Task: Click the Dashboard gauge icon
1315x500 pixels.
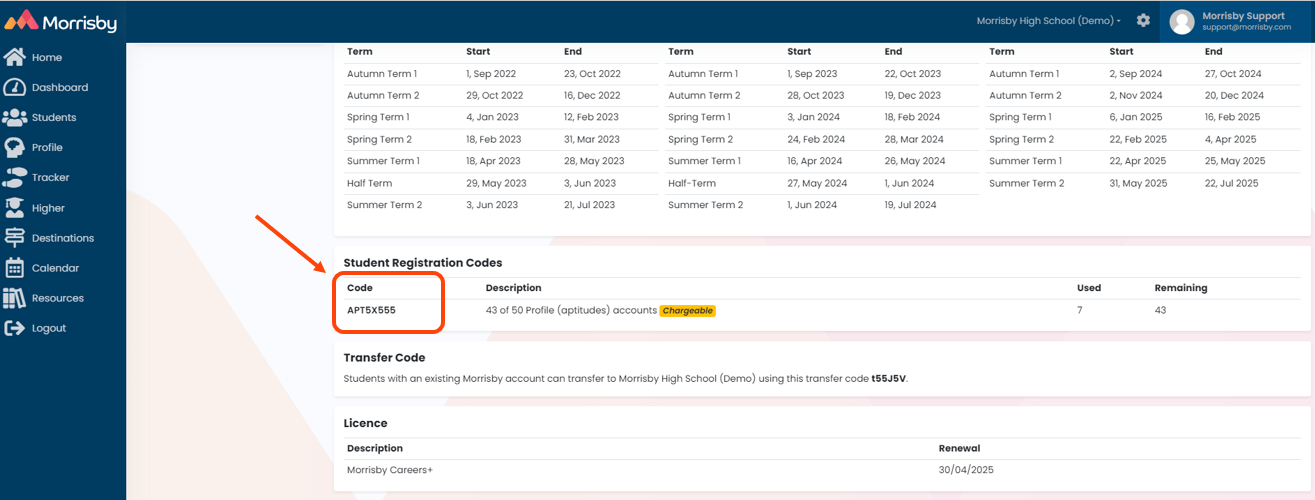Action: pos(14,87)
